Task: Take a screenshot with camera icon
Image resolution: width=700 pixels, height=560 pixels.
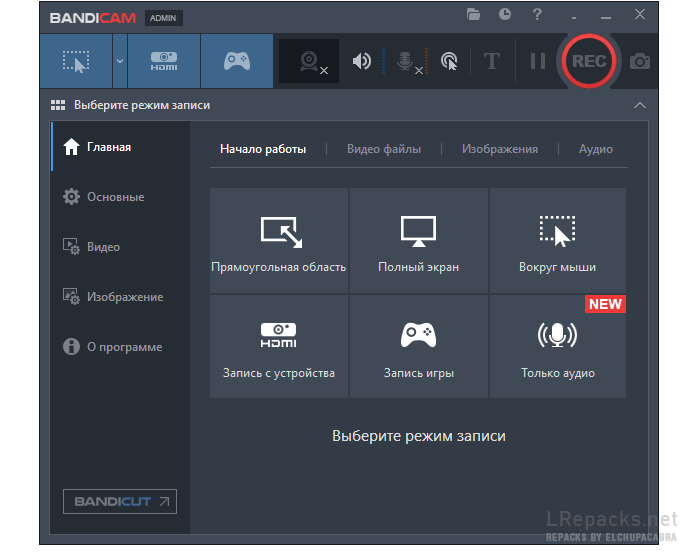Action: tap(640, 61)
